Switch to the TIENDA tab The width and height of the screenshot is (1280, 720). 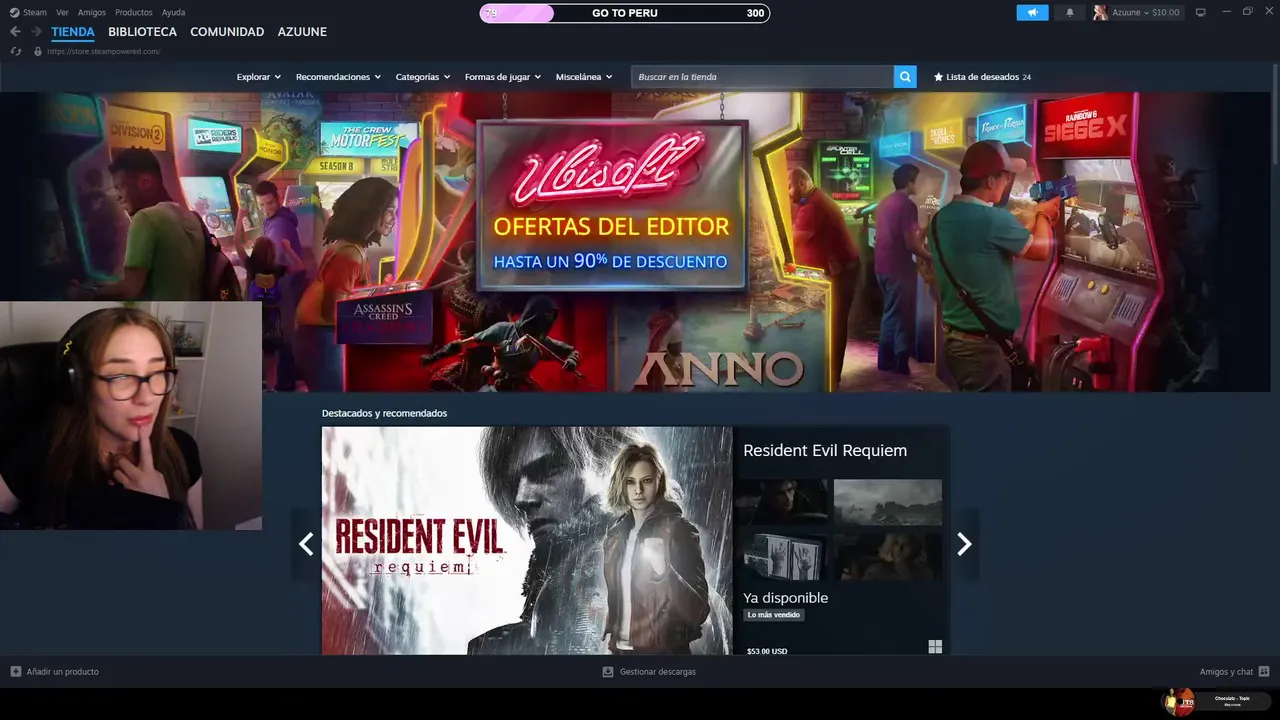73,32
